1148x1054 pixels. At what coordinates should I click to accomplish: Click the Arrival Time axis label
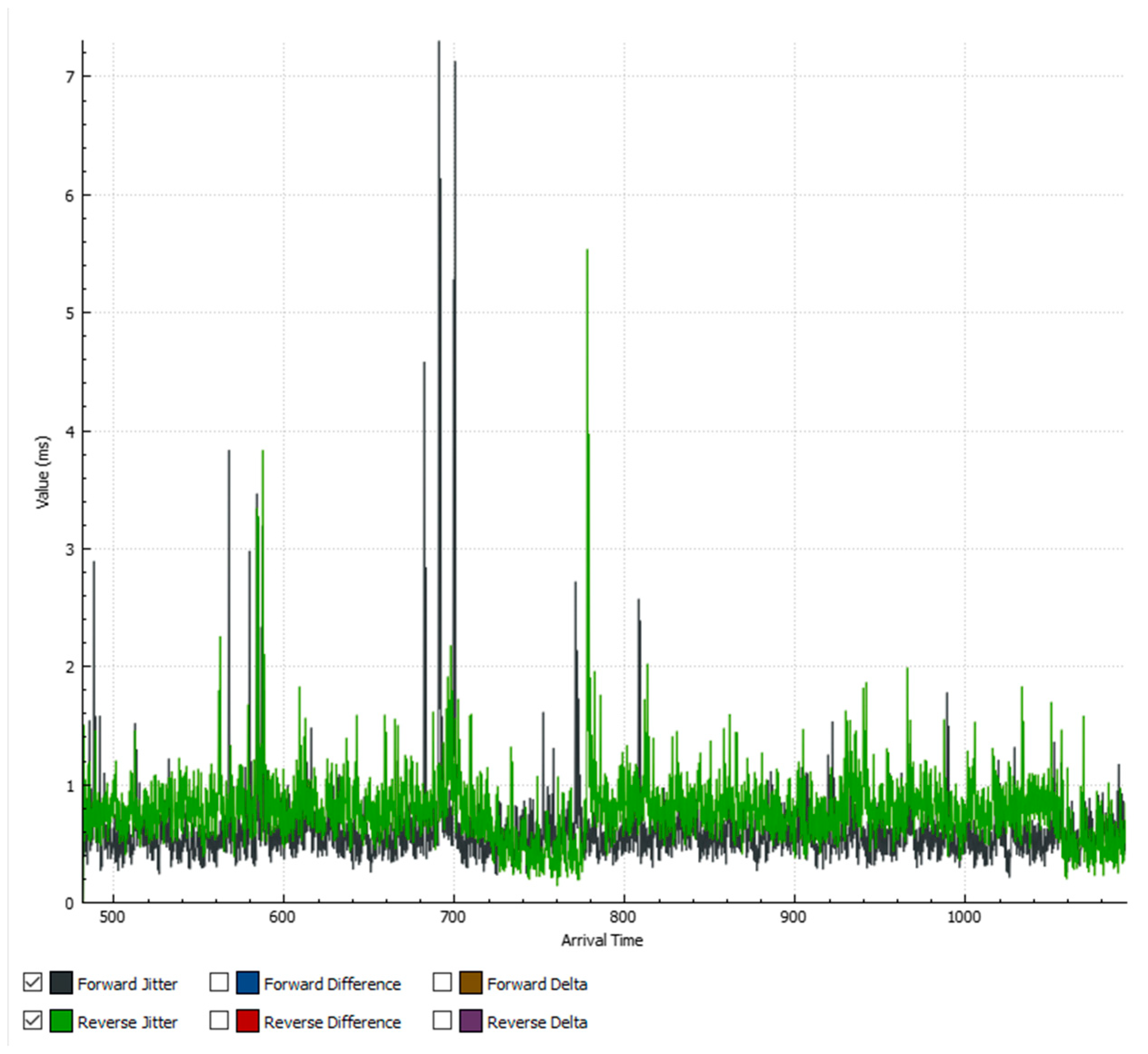[x=601, y=940]
